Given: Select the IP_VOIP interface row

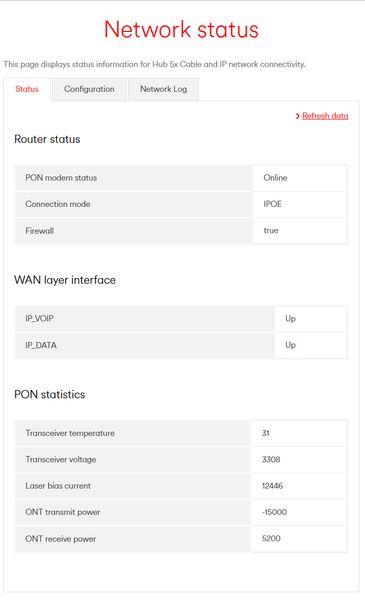Looking at the screenshot, I should tap(181, 319).
